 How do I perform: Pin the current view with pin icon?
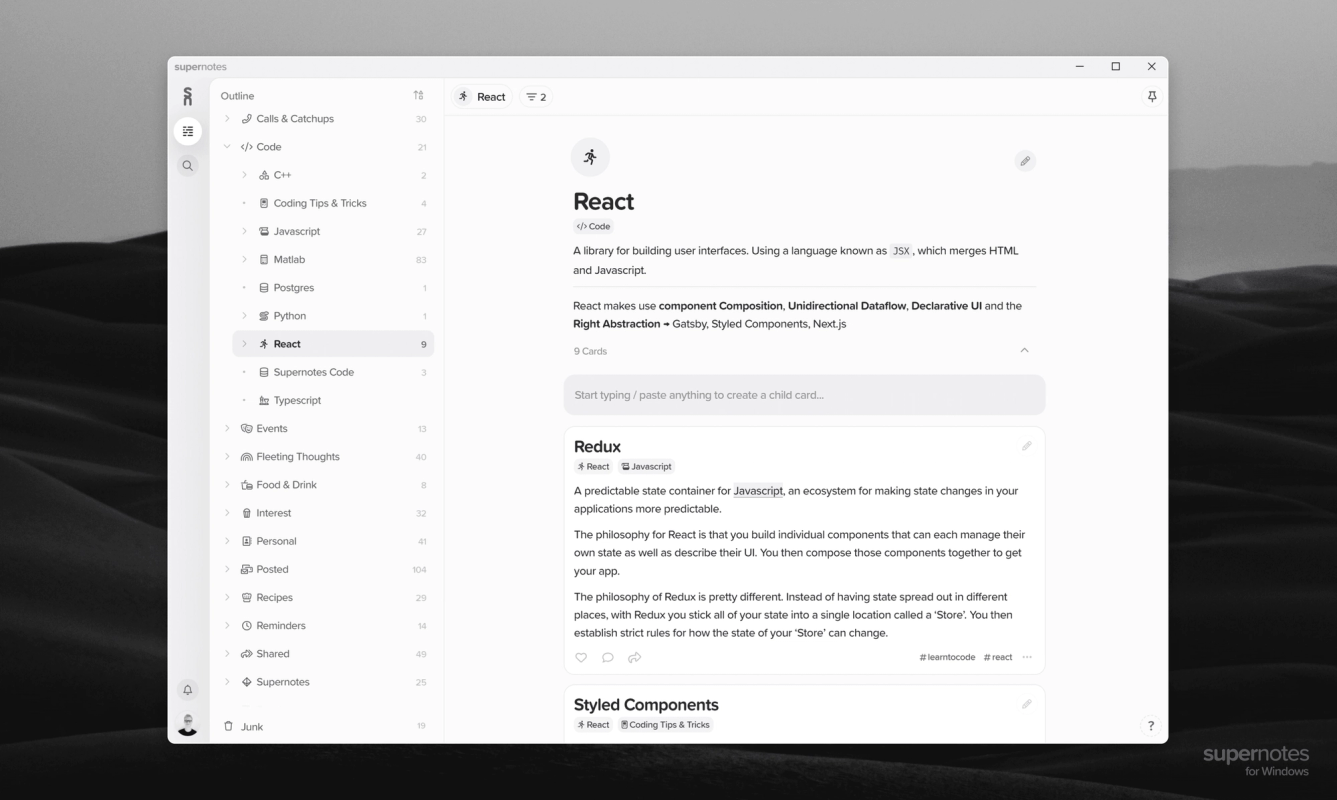1152,97
